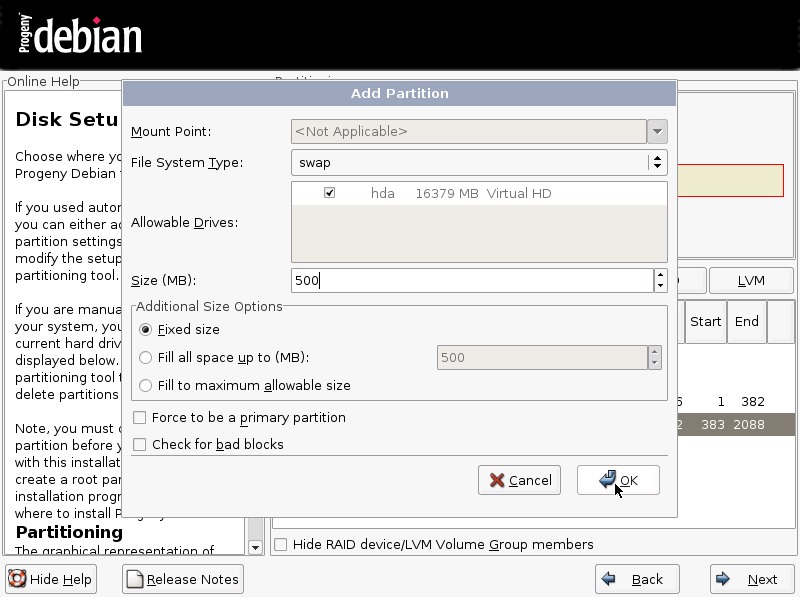The image size is (800, 597).
Task: Click the document icon on Release Notes
Action: click(135, 579)
